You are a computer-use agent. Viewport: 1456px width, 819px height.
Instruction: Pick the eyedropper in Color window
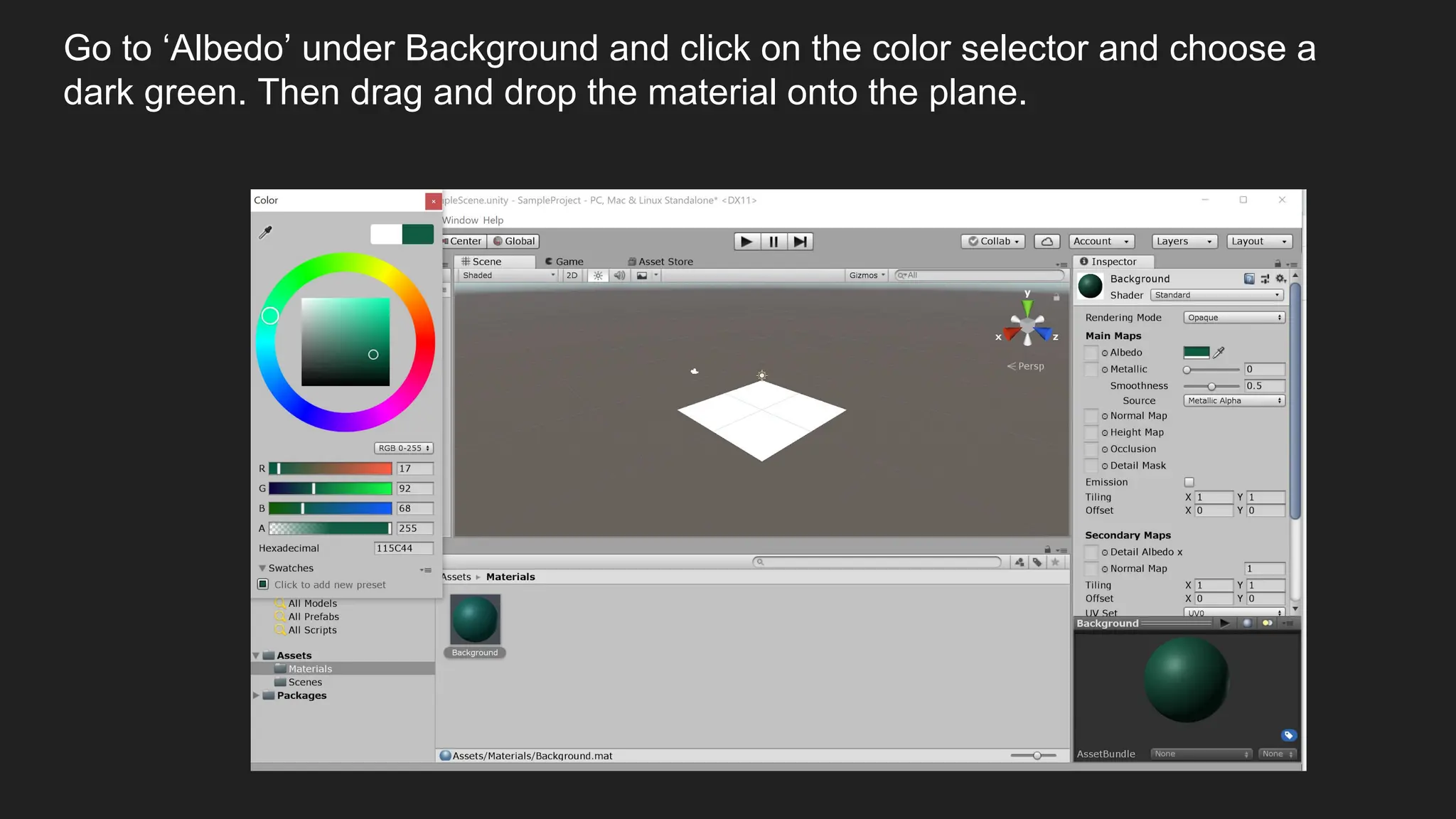click(266, 232)
